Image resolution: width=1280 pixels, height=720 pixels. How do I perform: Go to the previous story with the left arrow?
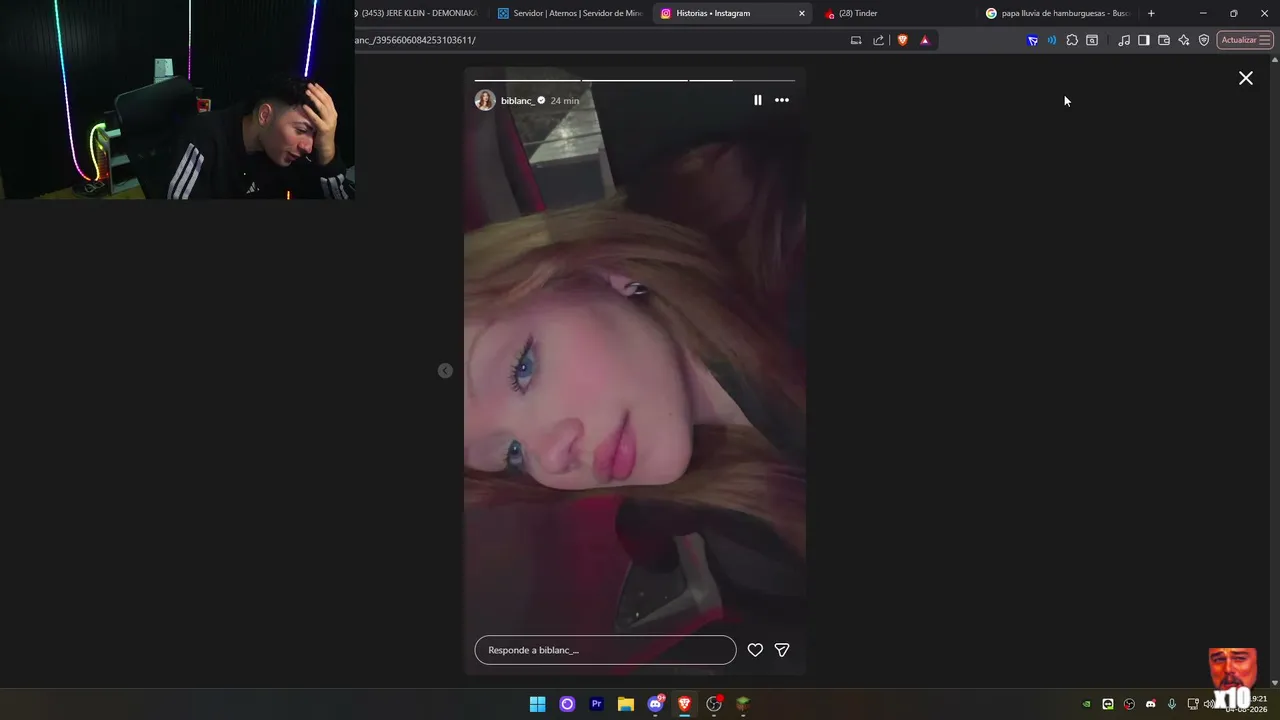445,371
